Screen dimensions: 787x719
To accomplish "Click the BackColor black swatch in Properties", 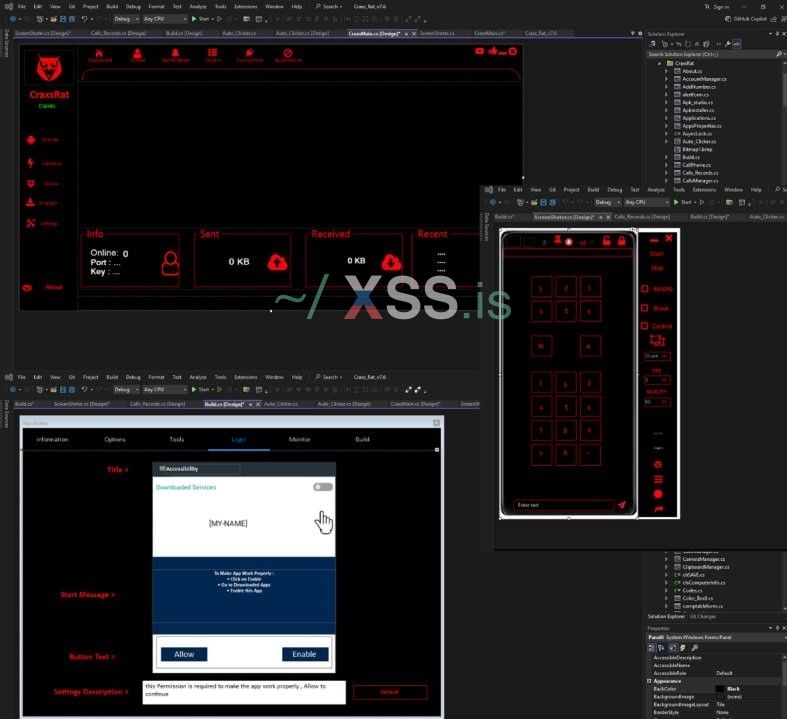I will [720, 689].
